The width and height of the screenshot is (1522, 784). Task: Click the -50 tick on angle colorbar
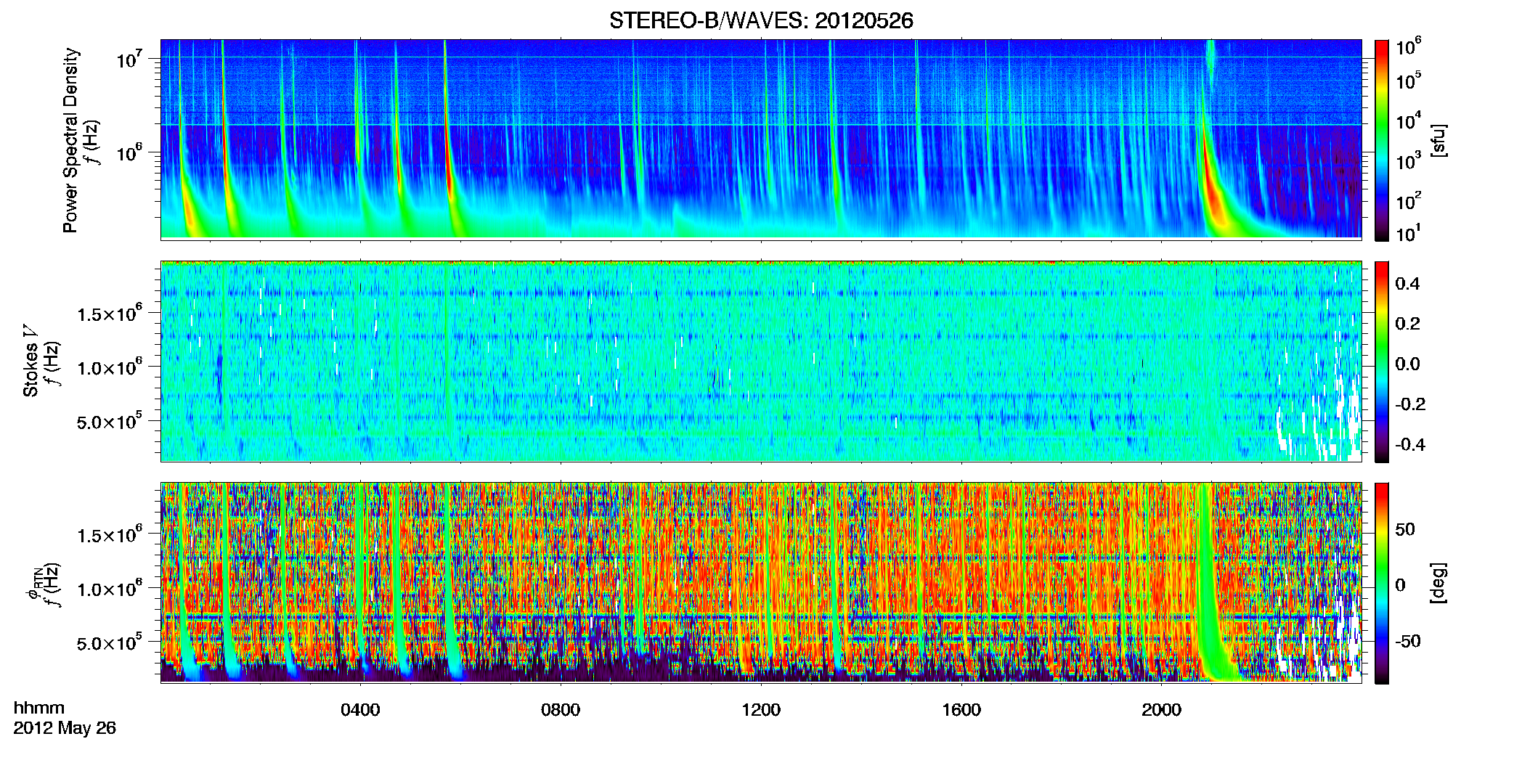(1408, 641)
